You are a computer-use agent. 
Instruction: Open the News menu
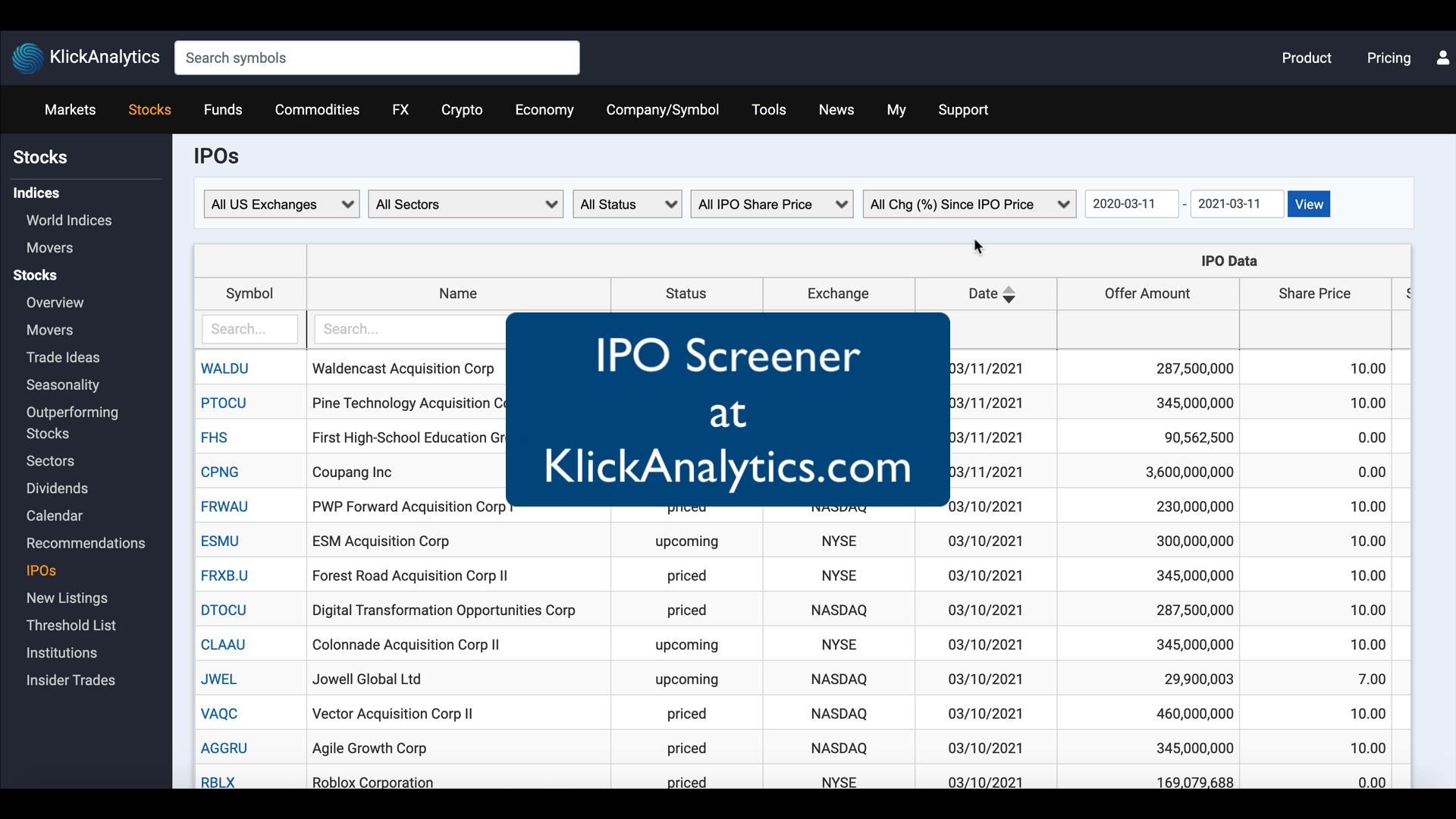[x=836, y=110]
